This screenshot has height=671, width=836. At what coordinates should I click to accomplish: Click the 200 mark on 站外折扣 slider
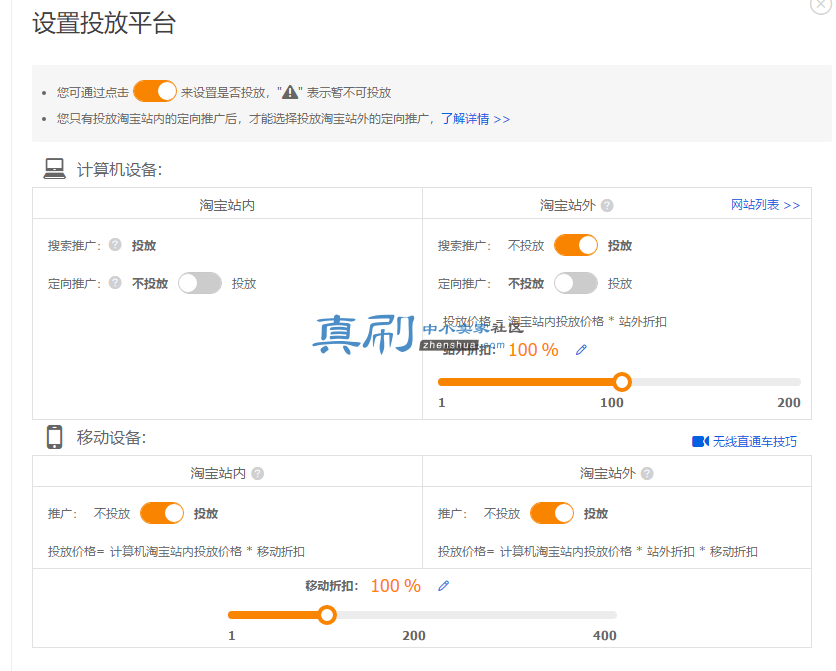(789, 402)
